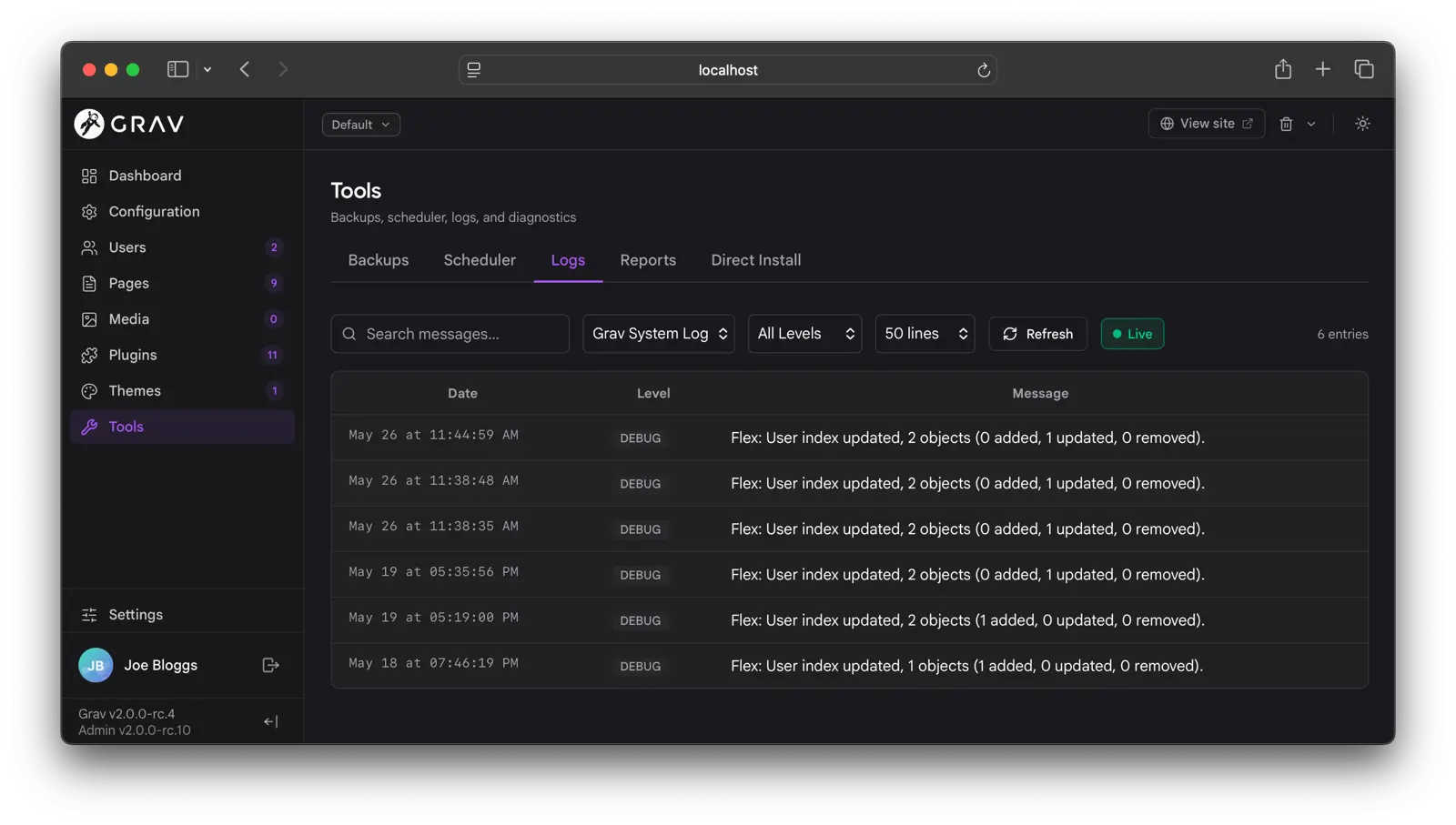Click the Level column header
The image size is (1456, 825).
click(x=653, y=394)
